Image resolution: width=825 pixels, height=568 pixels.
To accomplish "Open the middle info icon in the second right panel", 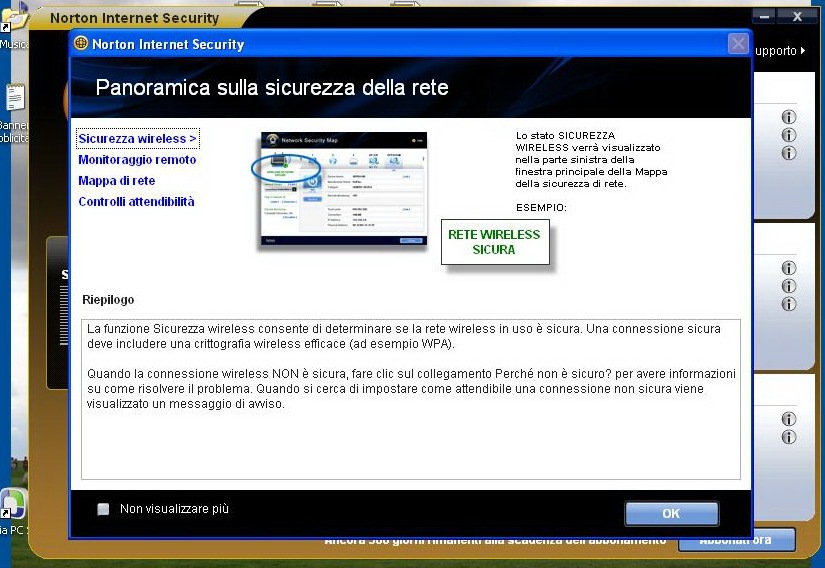I will pos(789,286).
